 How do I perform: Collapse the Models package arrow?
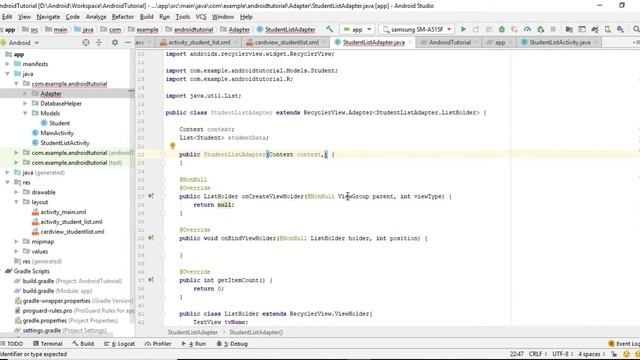[x=25, y=113]
